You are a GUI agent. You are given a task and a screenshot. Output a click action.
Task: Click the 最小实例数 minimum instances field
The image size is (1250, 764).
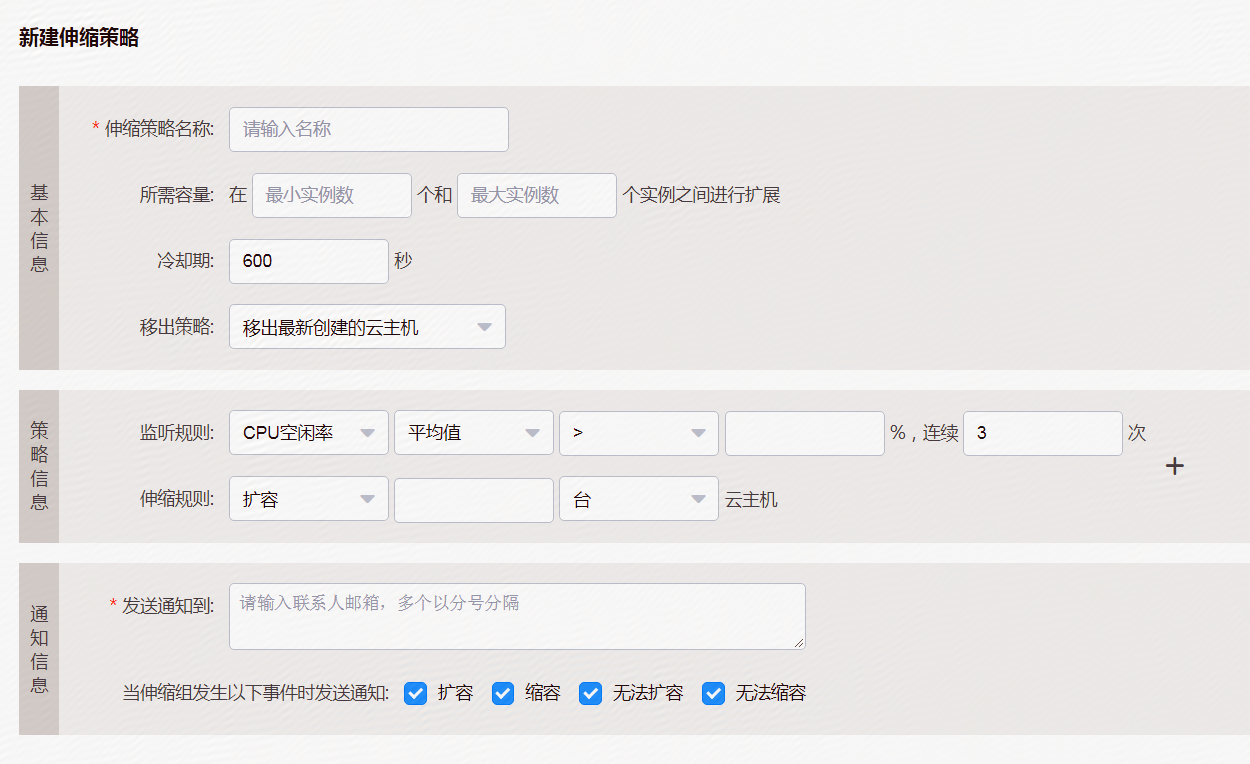(331, 195)
